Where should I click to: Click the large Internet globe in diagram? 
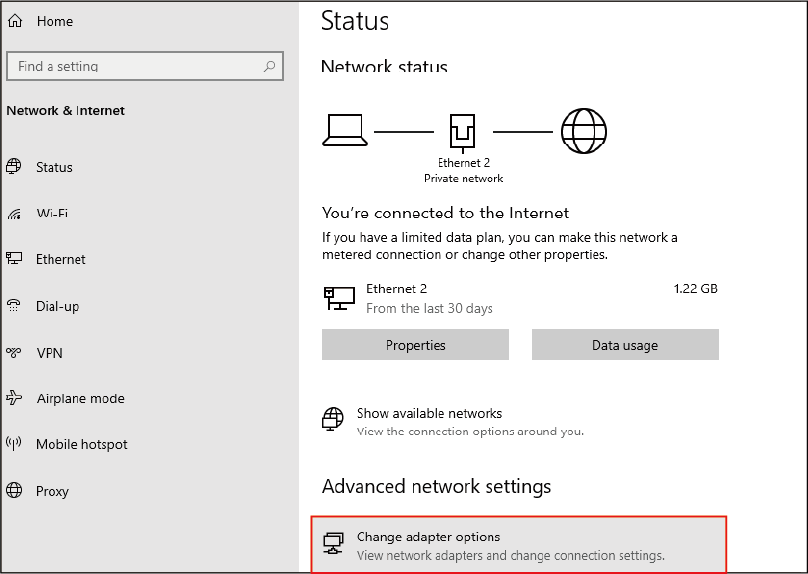(x=584, y=130)
